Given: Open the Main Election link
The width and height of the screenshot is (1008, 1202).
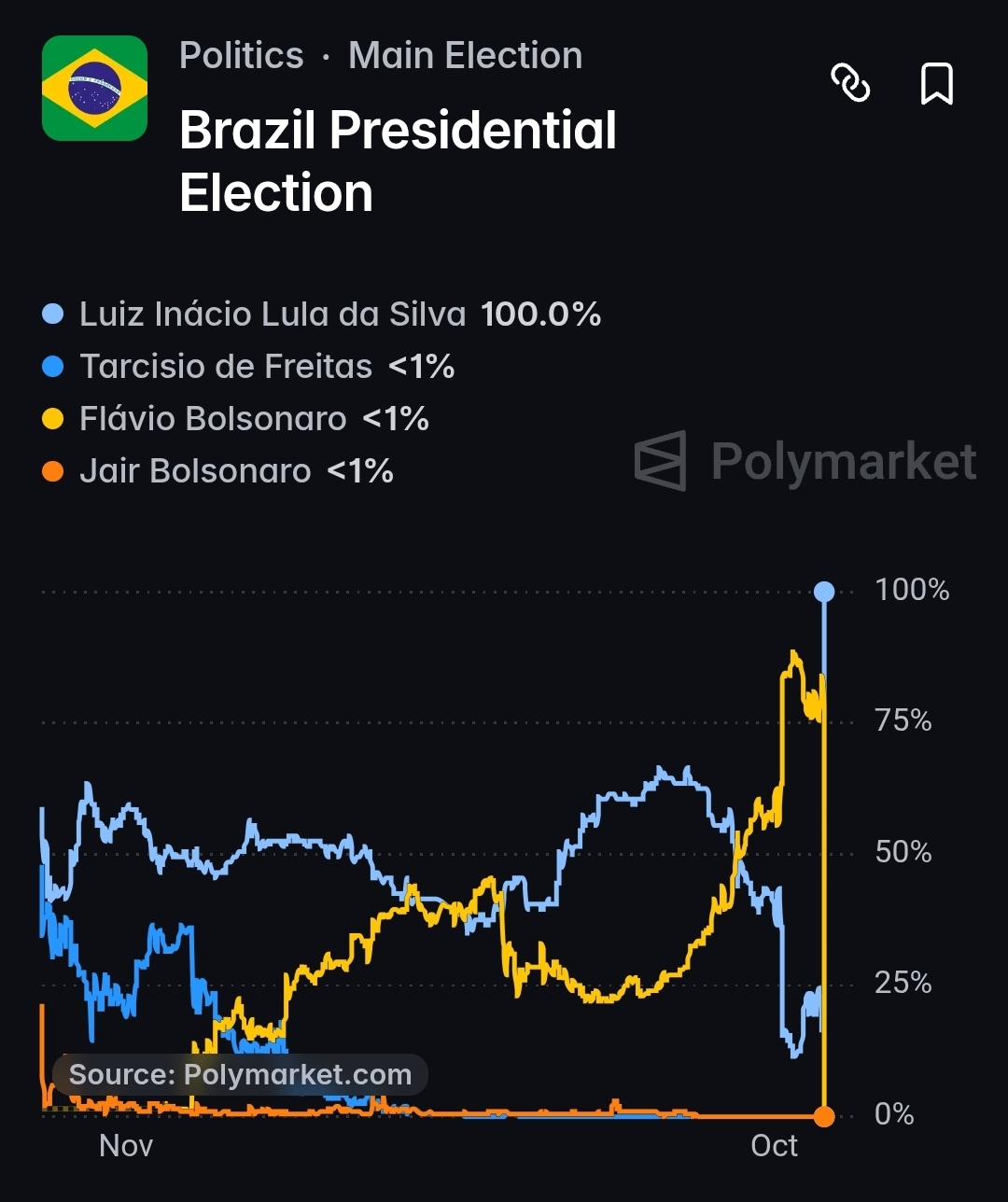Looking at the screenshot, I should pyautogui.click(x=466, y=56).
